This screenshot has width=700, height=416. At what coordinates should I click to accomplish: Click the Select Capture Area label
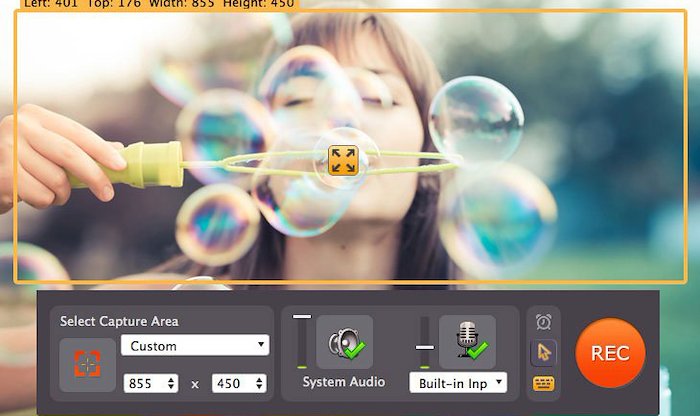[119, 321]
